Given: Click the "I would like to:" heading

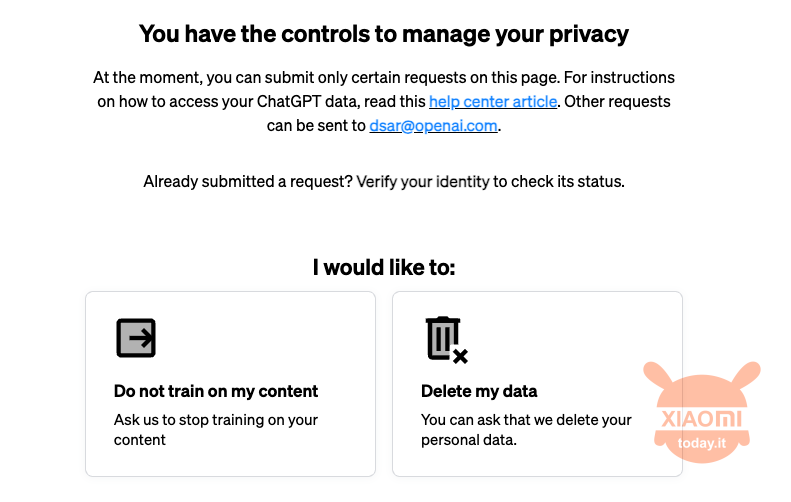Looking at the screenshot, I should [384, 267].
